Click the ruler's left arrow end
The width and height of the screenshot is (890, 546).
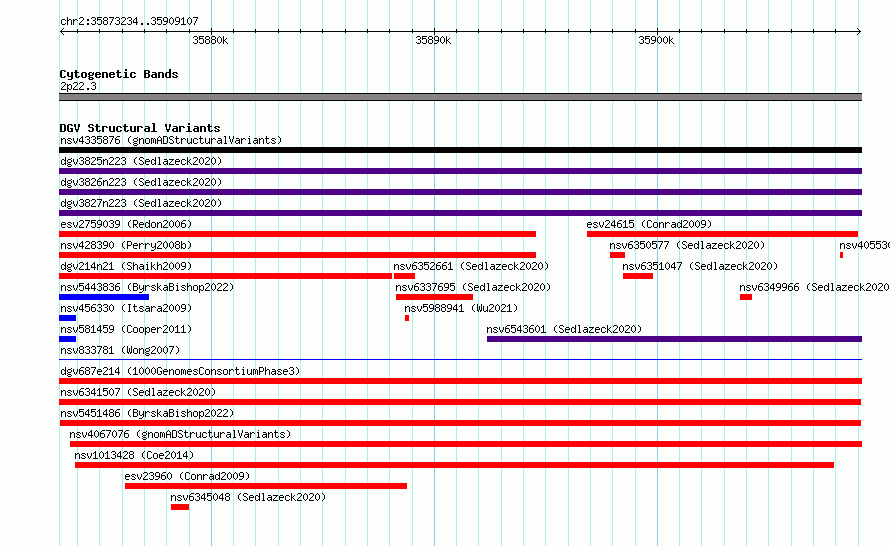coord(62,32)
